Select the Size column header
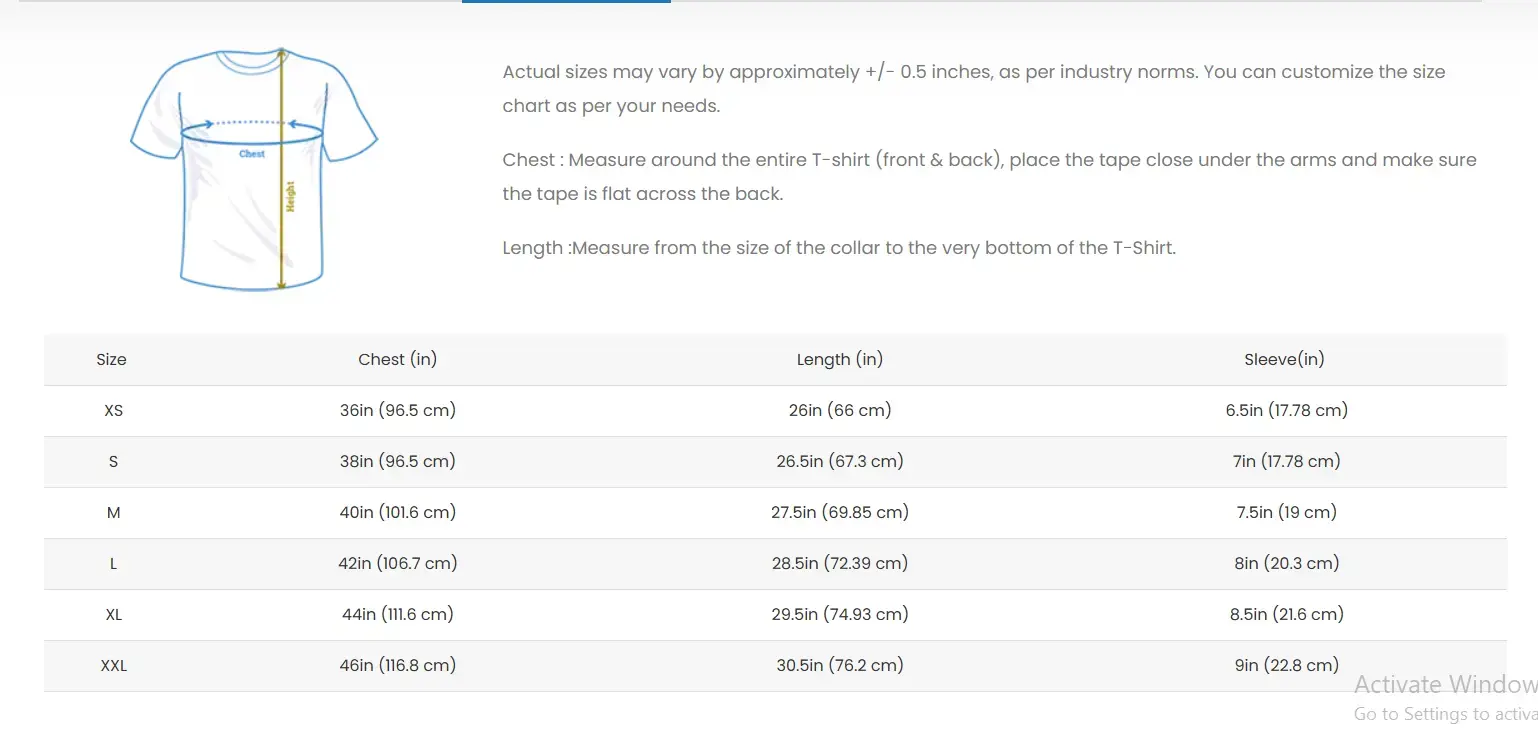 tap(111, 360)
